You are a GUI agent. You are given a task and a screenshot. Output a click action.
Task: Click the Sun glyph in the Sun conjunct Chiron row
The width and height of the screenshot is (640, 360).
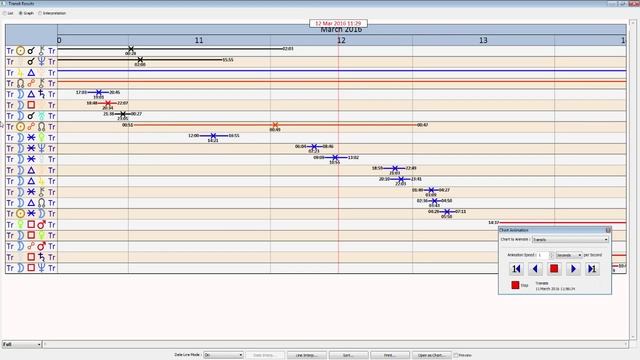tap(20, 51)
